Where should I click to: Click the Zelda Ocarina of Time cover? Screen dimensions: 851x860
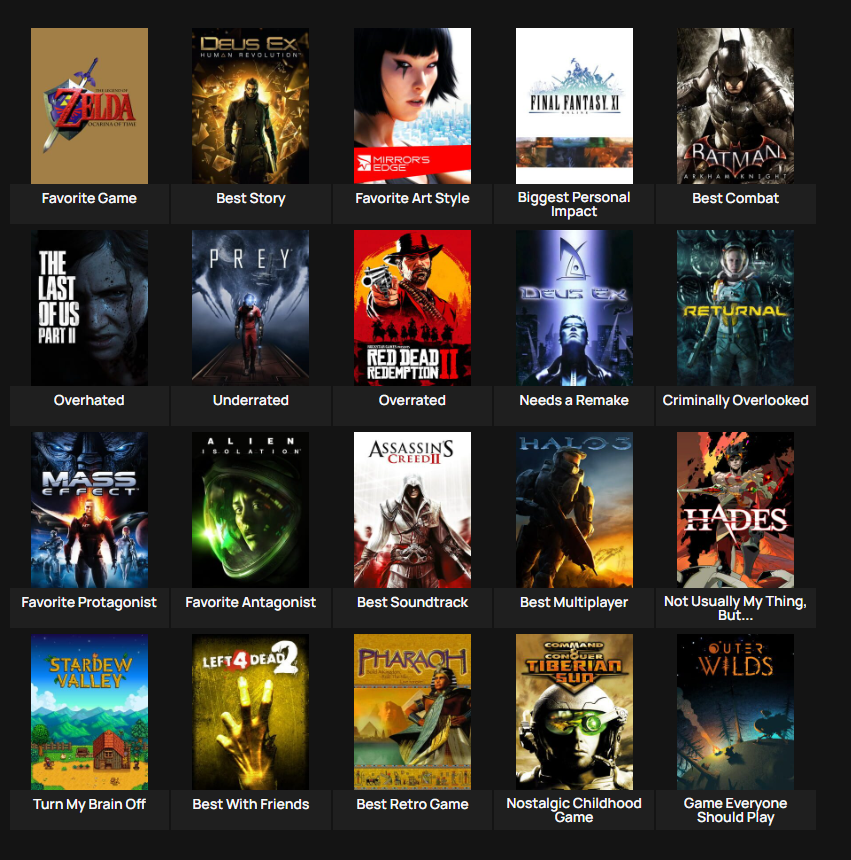tap(89, 106)
